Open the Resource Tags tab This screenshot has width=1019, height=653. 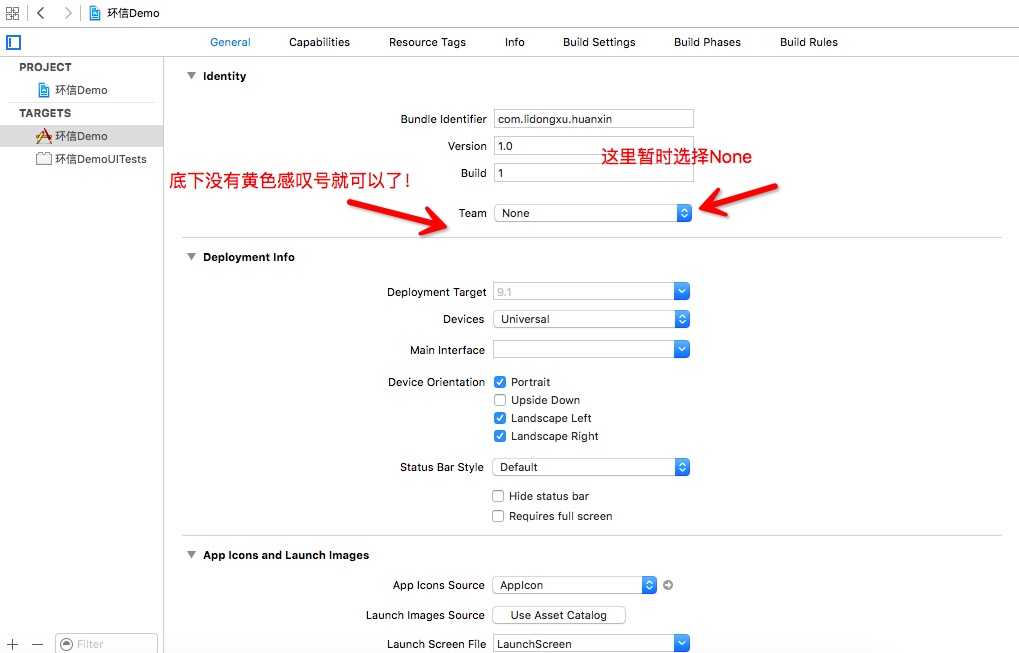427,42
